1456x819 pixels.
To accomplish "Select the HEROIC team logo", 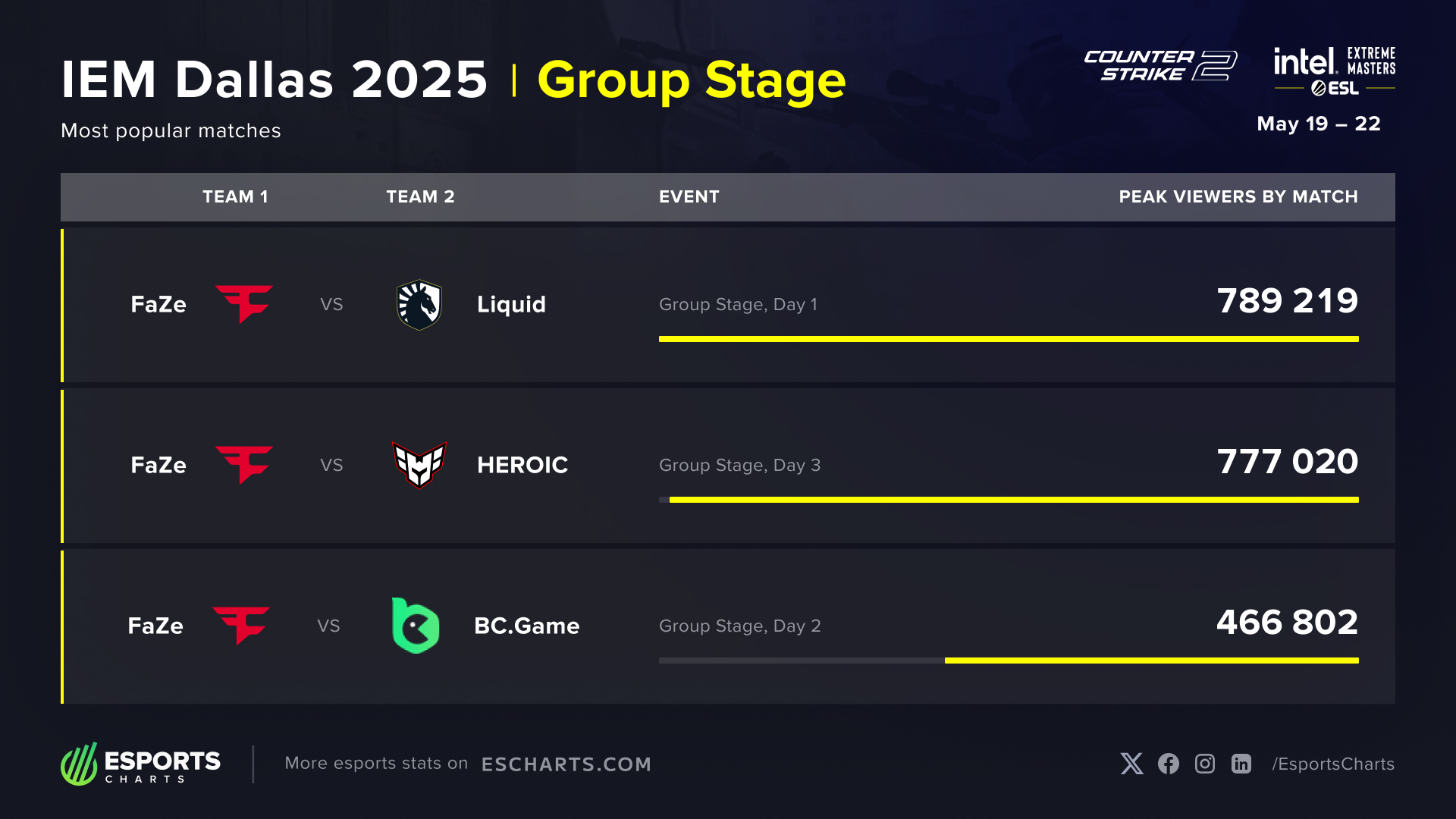I will (419, 465).
